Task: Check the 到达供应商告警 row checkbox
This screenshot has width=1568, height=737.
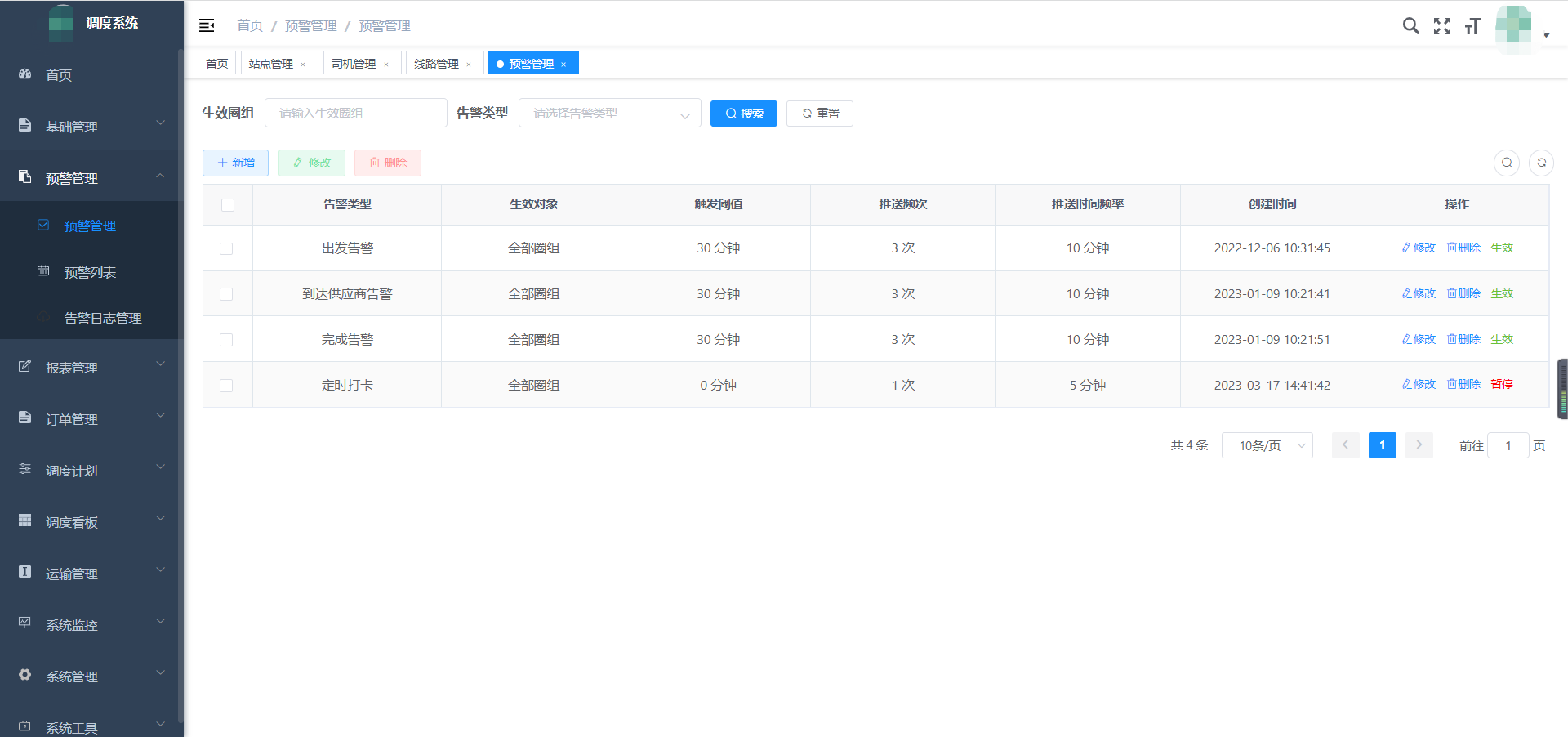Action: (x=226, y=294)
